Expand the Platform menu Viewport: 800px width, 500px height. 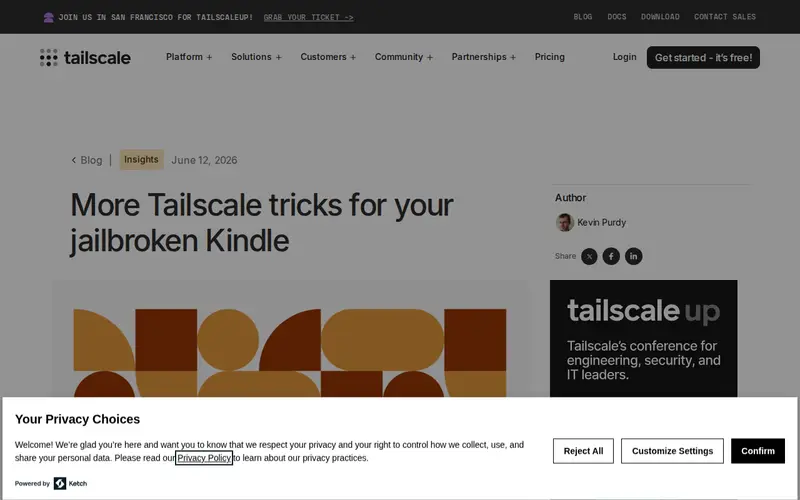click(189, 57)
